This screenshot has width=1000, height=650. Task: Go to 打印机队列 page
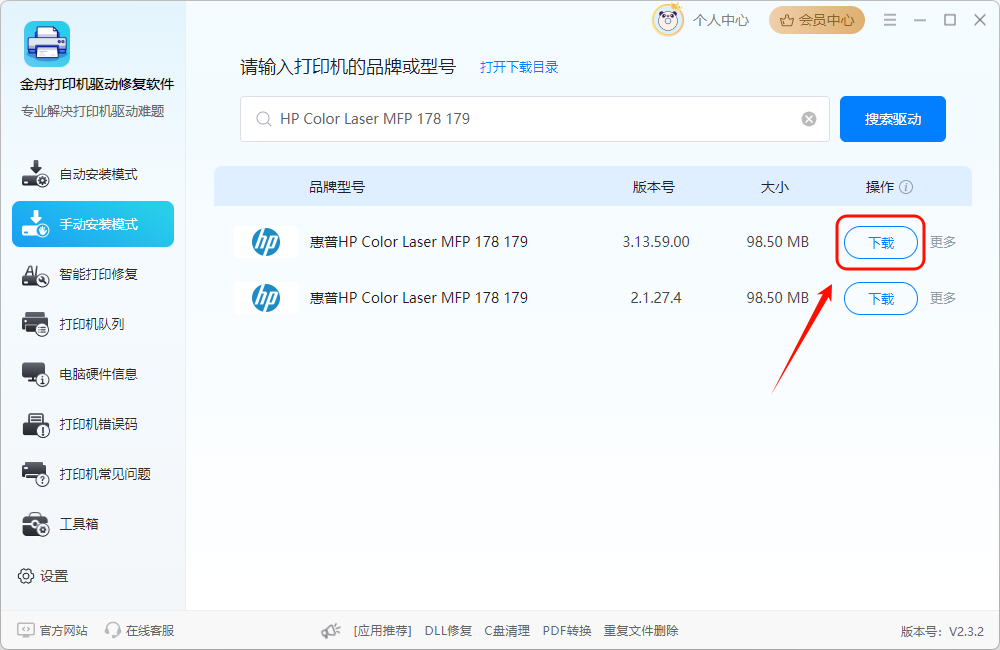93,324
